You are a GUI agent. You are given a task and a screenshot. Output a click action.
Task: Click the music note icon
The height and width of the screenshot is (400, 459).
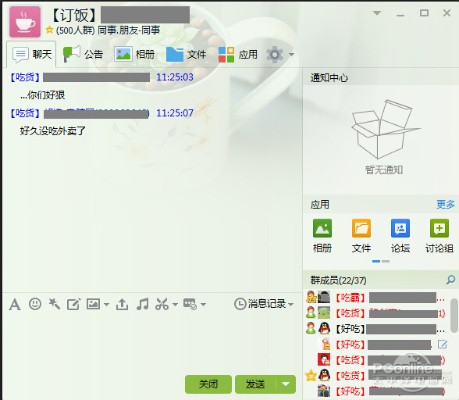[x=142, y=304]
